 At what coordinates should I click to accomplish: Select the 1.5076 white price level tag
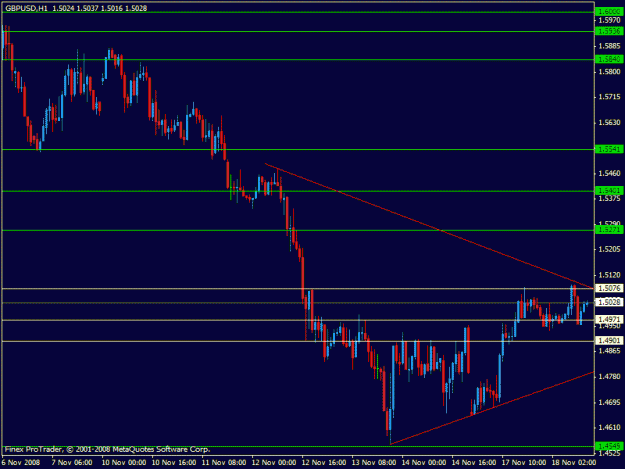coord(609,288)
